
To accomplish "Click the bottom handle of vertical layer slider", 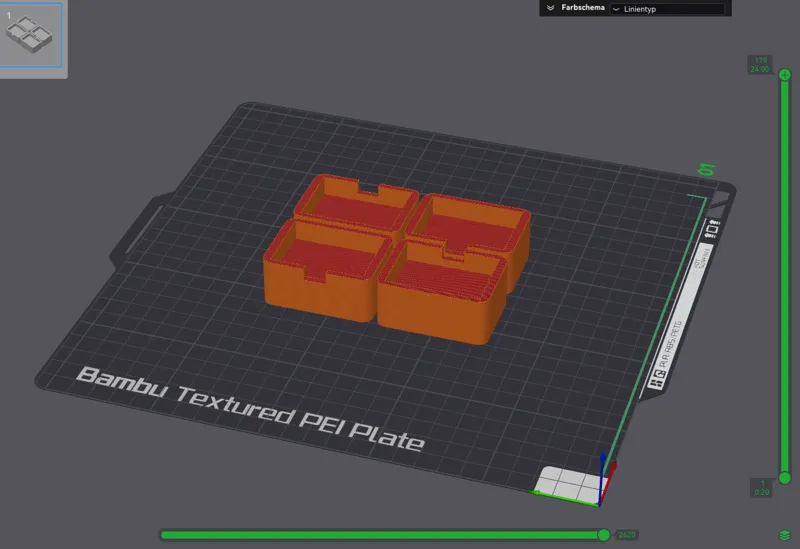I will point(785,478).
